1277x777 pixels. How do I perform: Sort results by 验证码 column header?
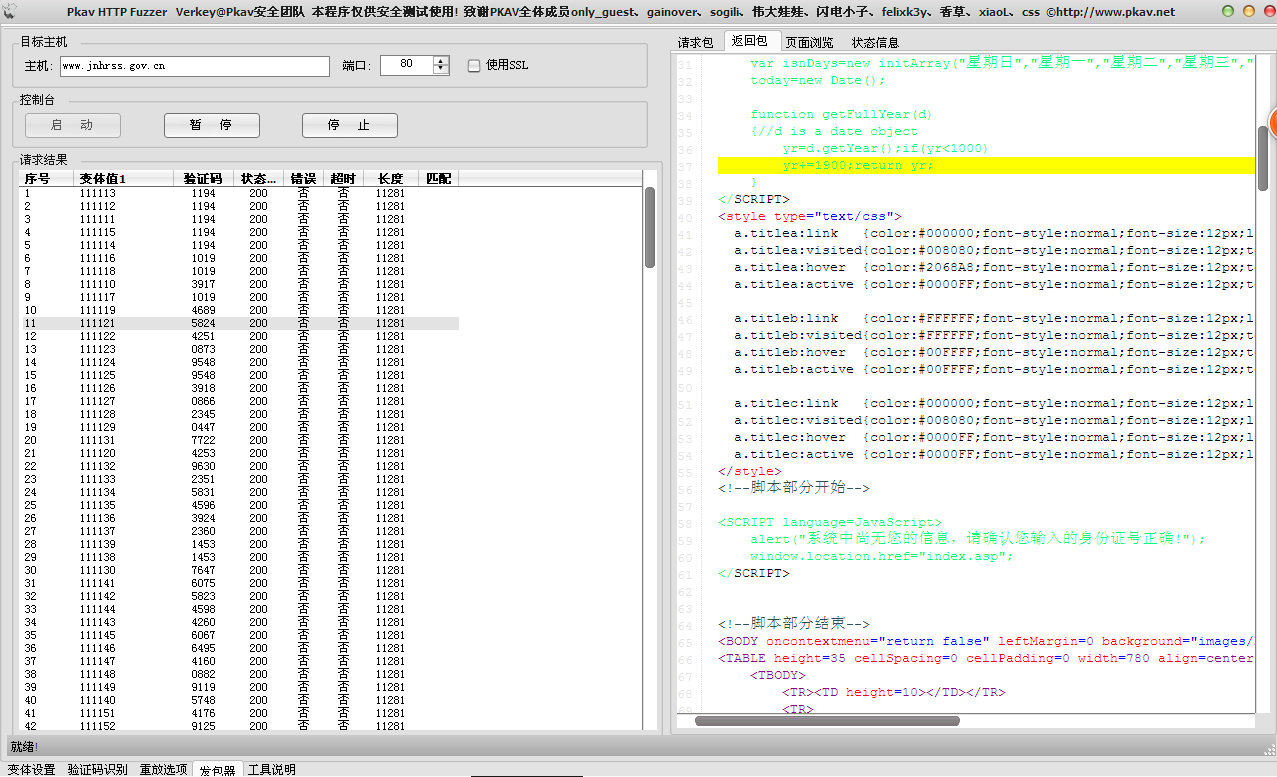click(x=203, y=179)
